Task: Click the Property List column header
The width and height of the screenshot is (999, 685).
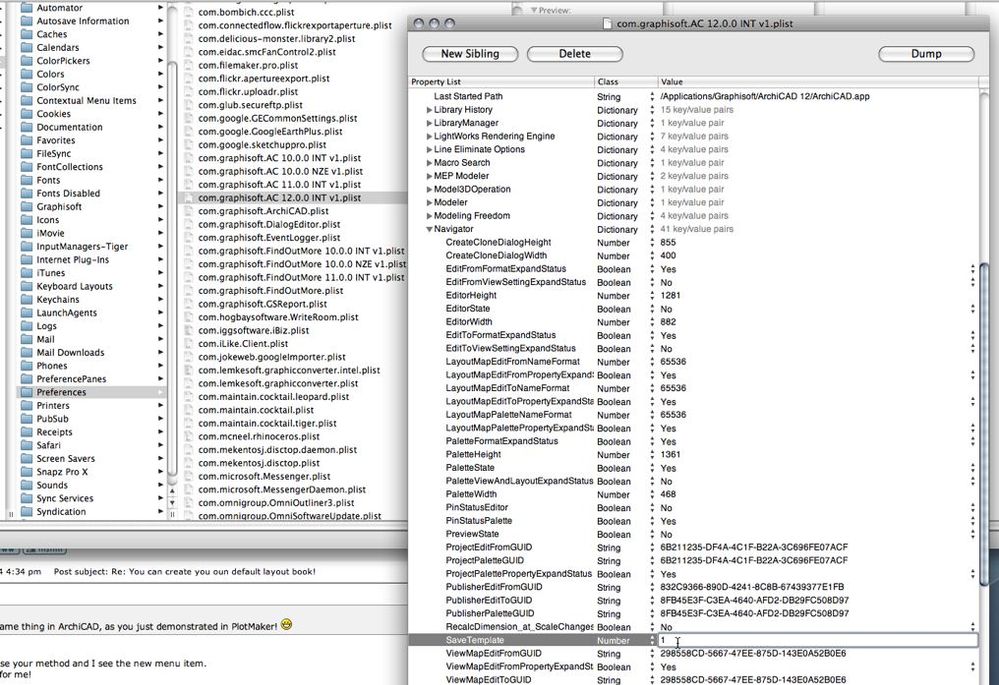Action: [x=501, y=82]
